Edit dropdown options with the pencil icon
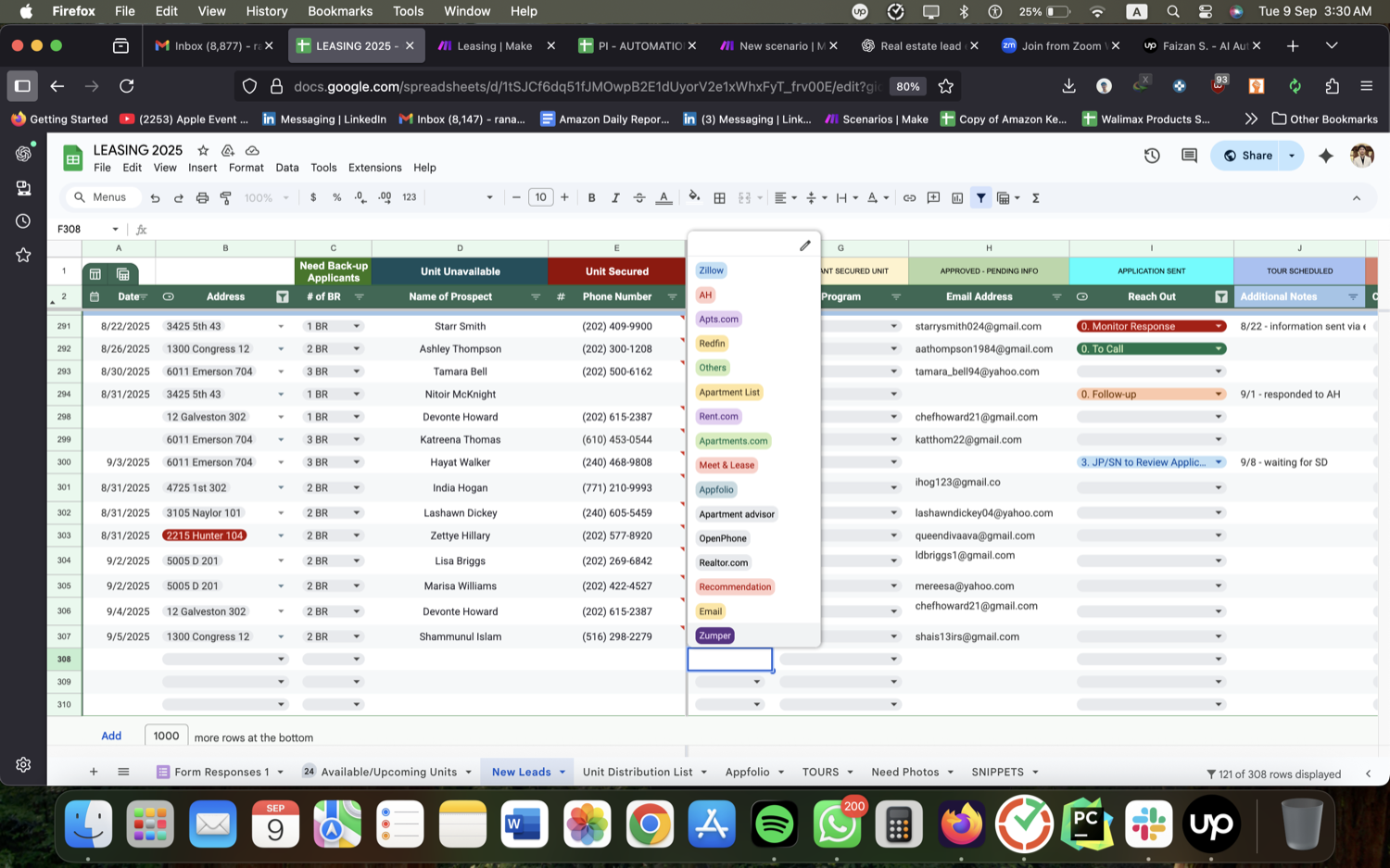The image size is (1390, 868). click(x=804, y=245)
